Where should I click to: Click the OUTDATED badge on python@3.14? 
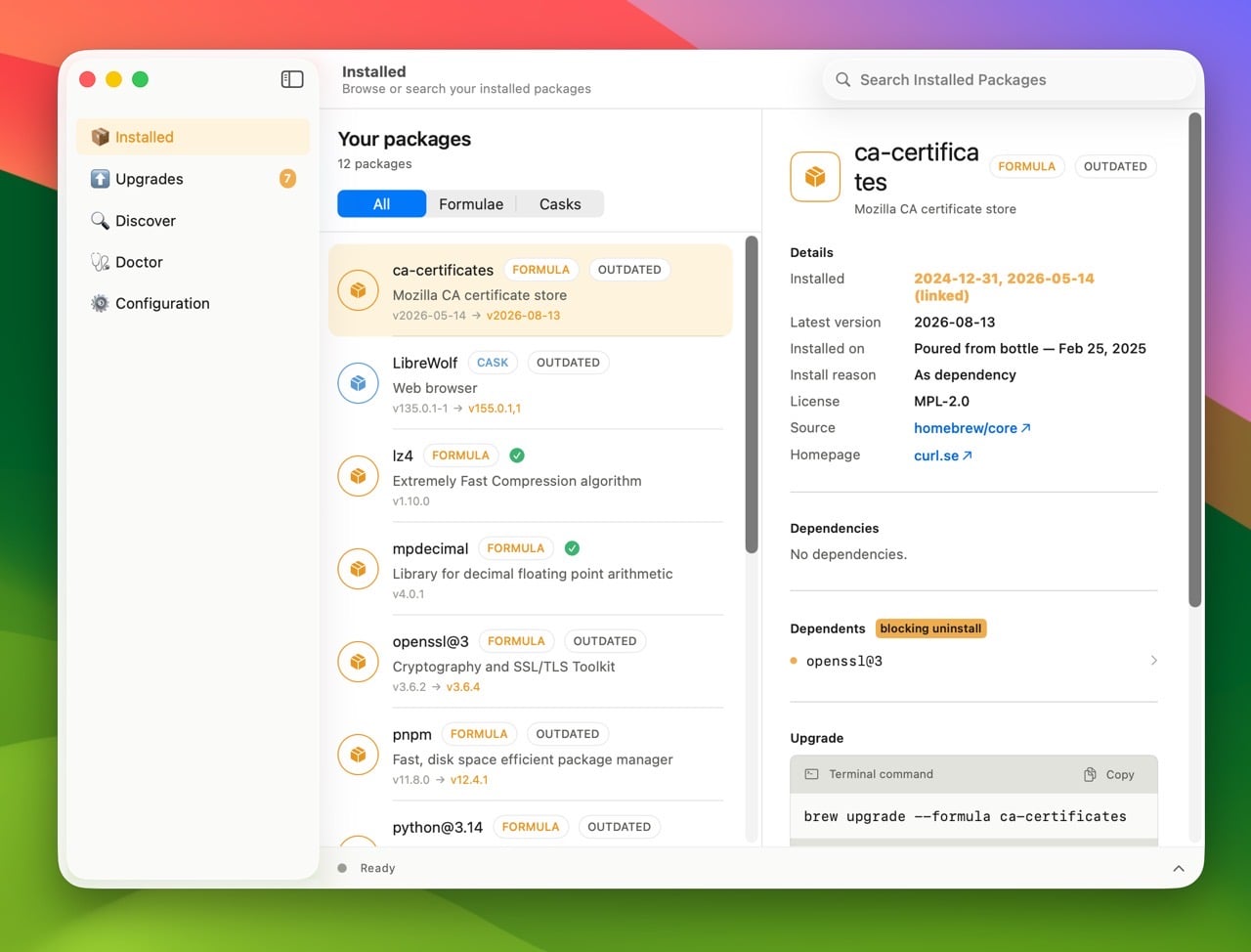619,827
